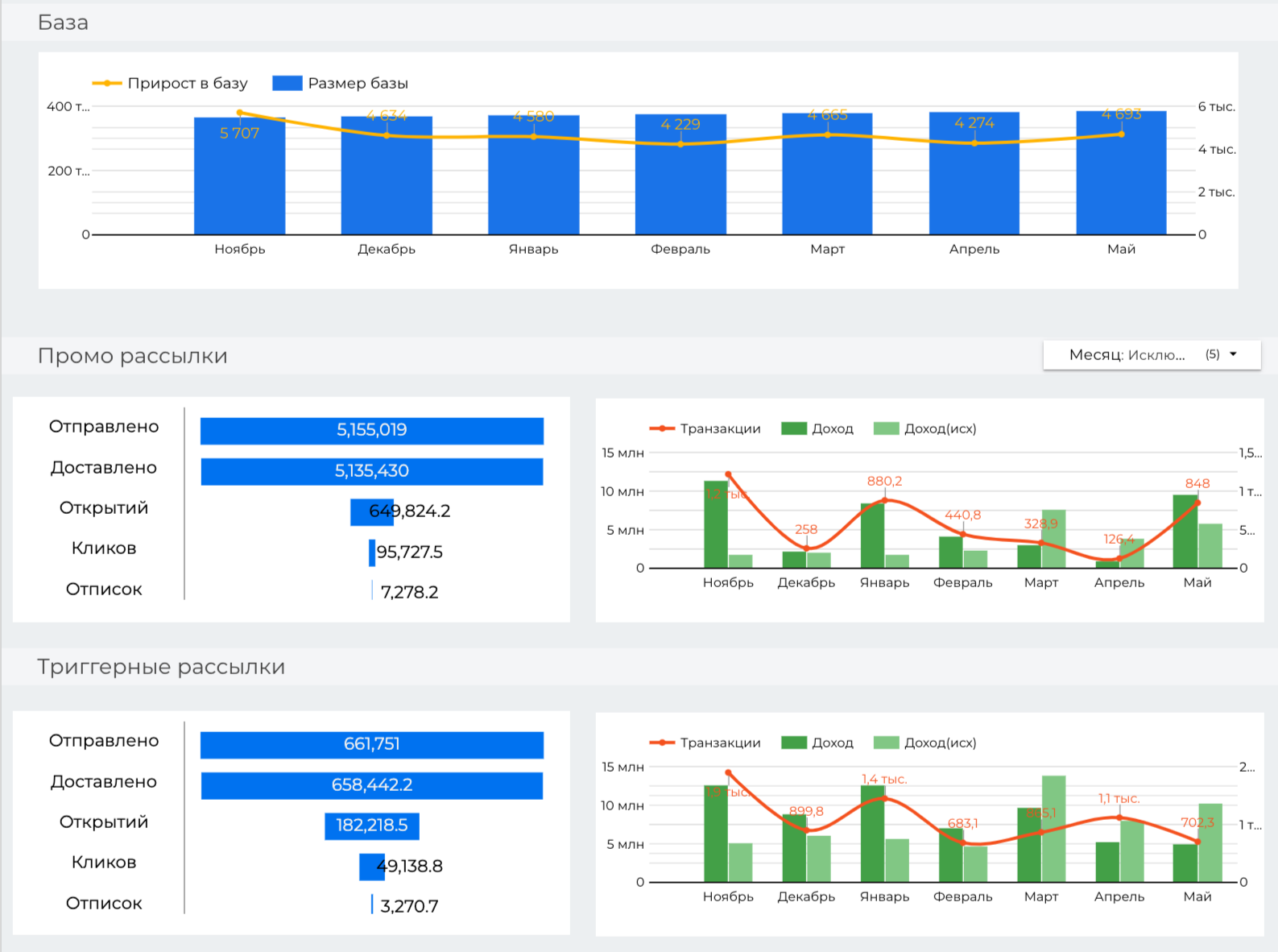Image resolution: width=1278 pixels, height=952 pixels.
Task: Click the 848 label in promo chart
Action: click(x=1197, y=483)
